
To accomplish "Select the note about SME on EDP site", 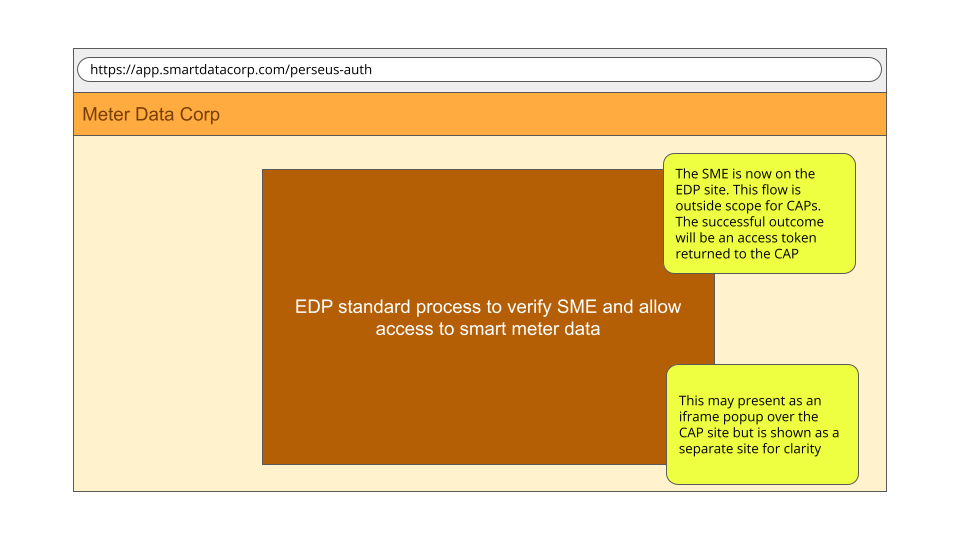I will [x=759, y=213].
